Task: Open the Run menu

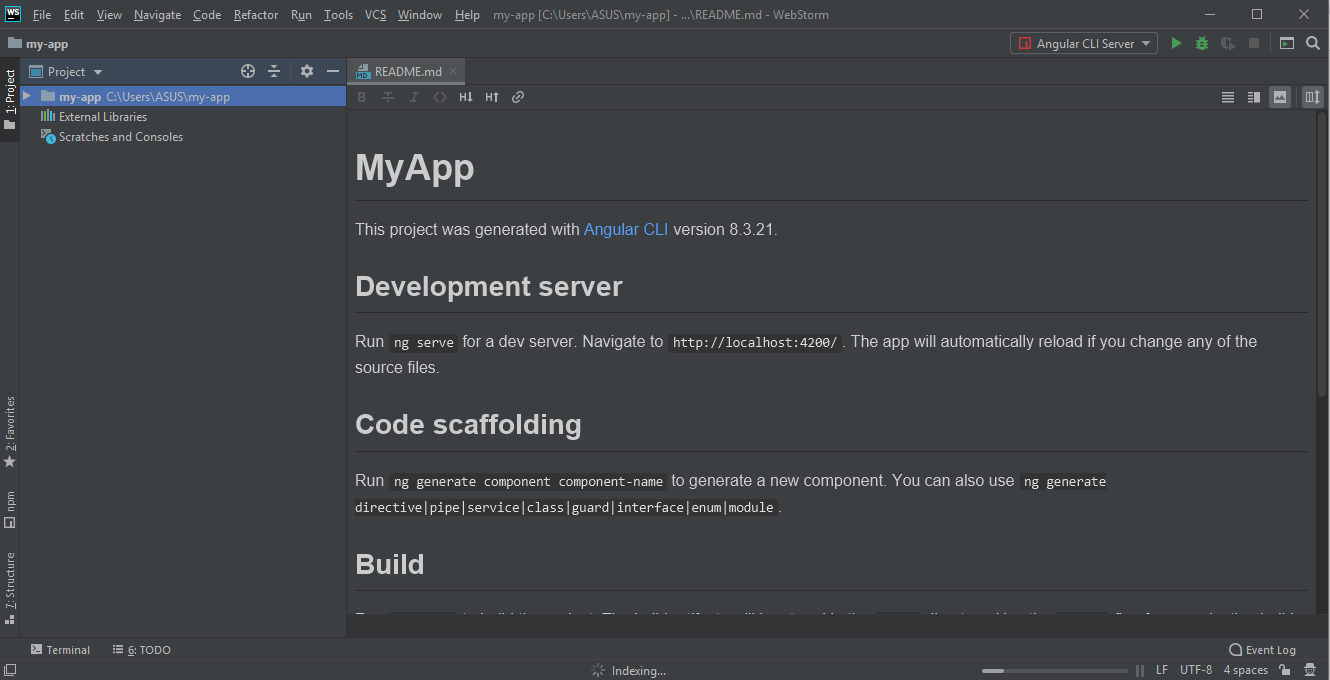Action: [x=301, y=15]
